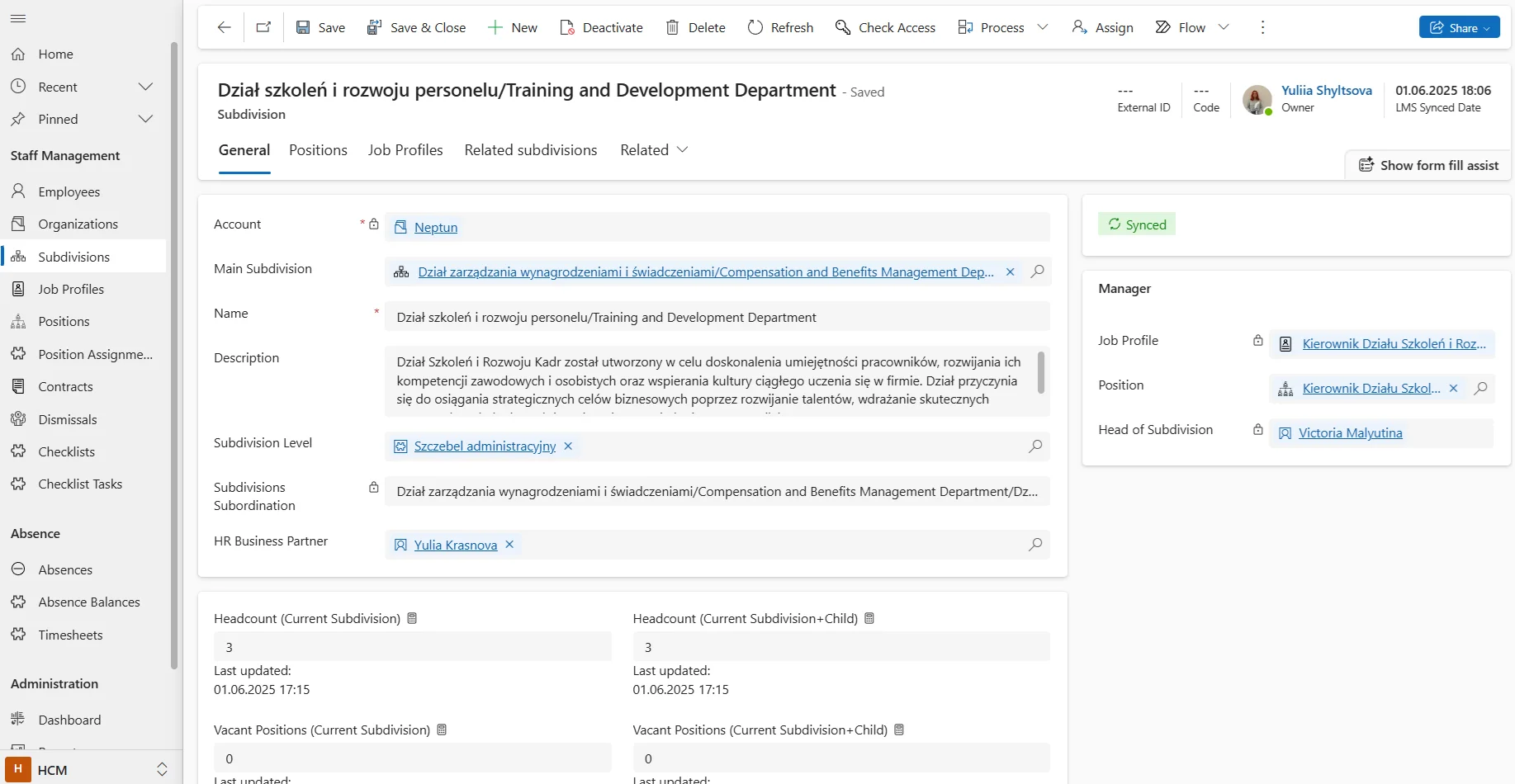Viewport: 1515px width, 784px height.
Task: Click Show form fill assist button
Action: 1428,165
